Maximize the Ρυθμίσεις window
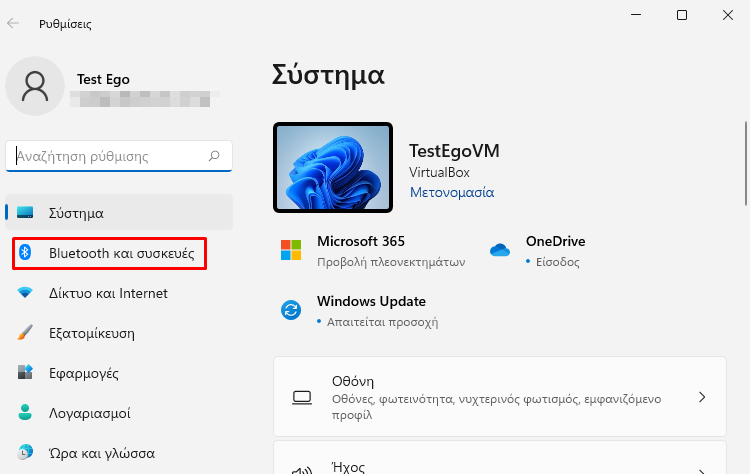750x474 pixels. pyautogui.click(x=682, y=15)
